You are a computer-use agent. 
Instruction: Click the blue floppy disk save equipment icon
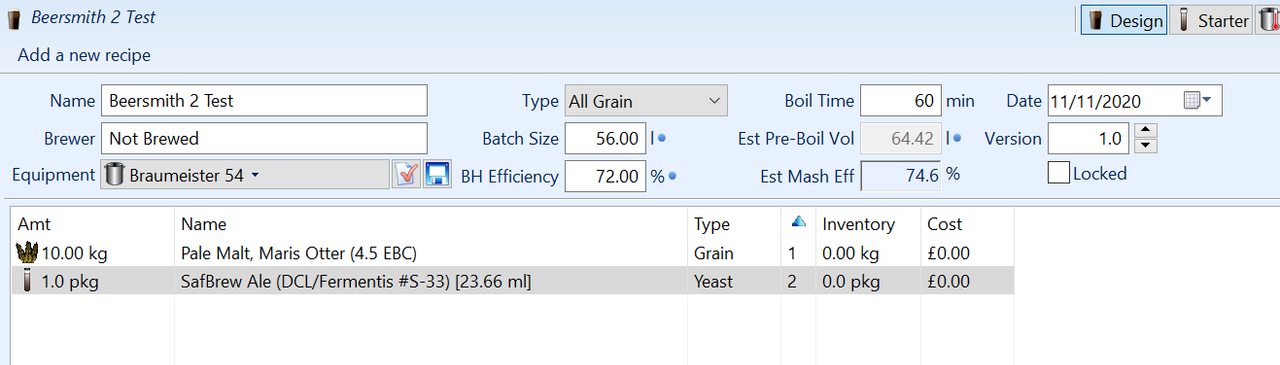point(437,175)
